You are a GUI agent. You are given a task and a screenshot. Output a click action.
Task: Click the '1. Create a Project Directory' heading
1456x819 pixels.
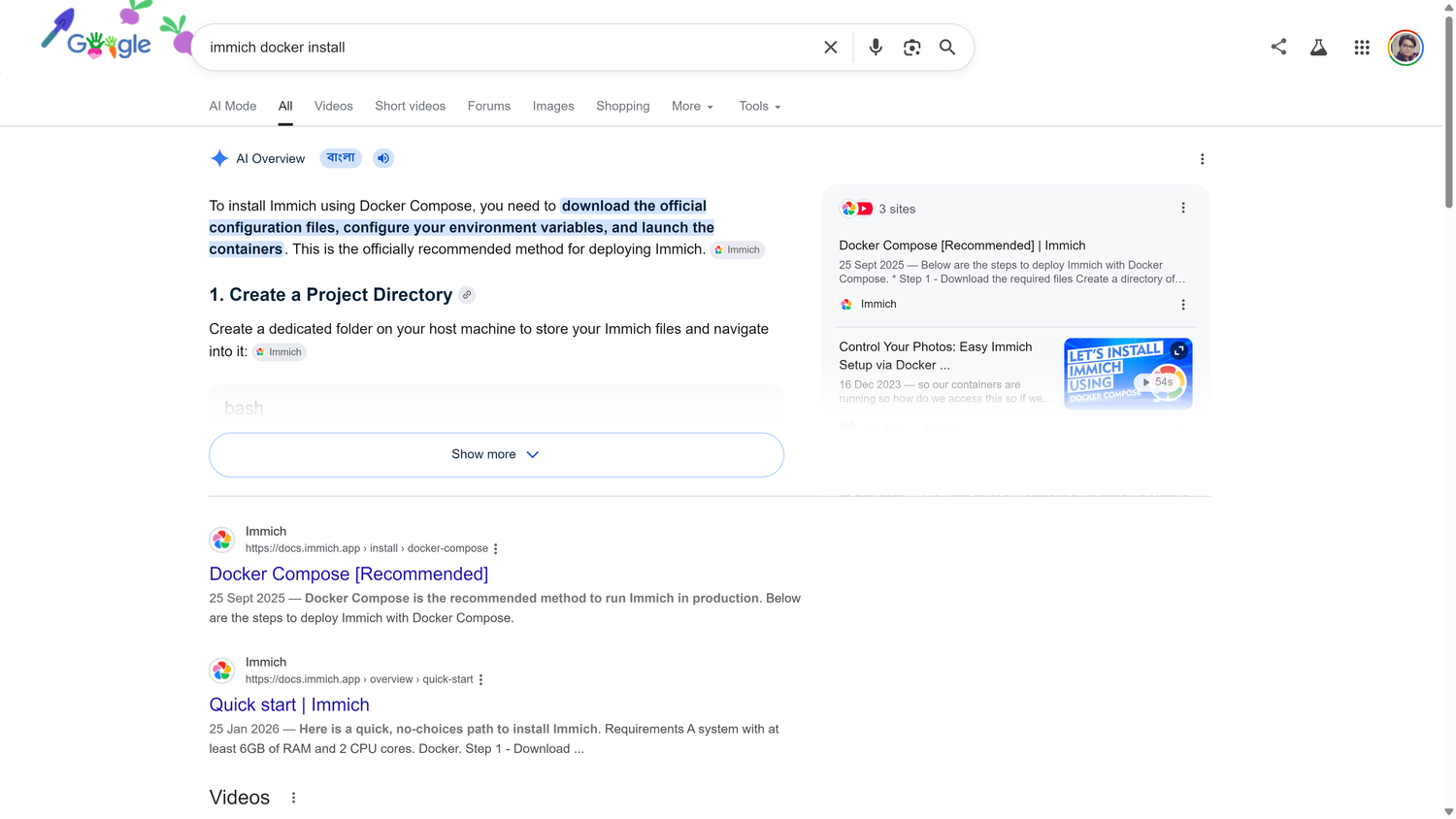(331, 295)
